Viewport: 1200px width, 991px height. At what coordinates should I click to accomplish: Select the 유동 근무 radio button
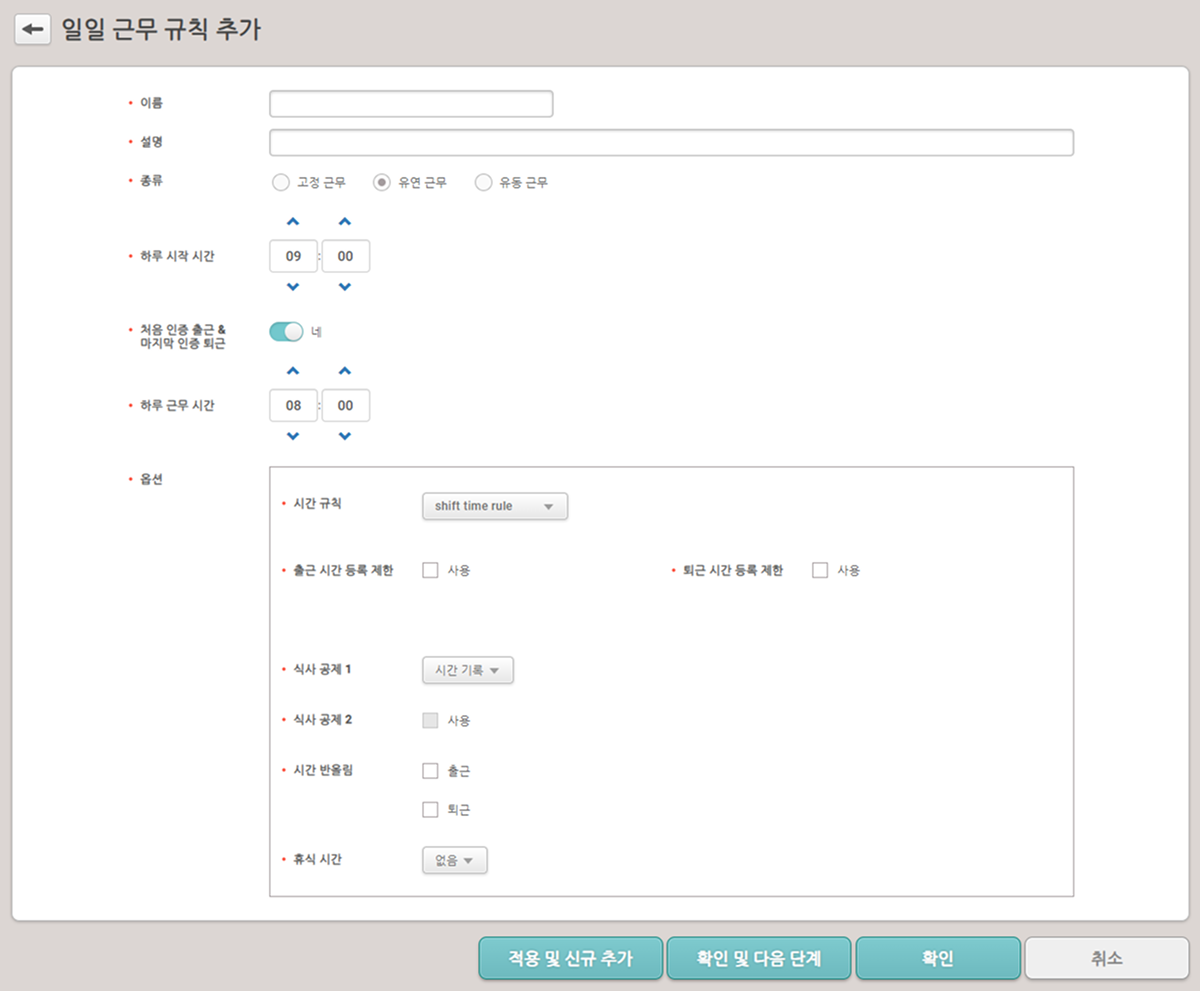tap(483, 183)
